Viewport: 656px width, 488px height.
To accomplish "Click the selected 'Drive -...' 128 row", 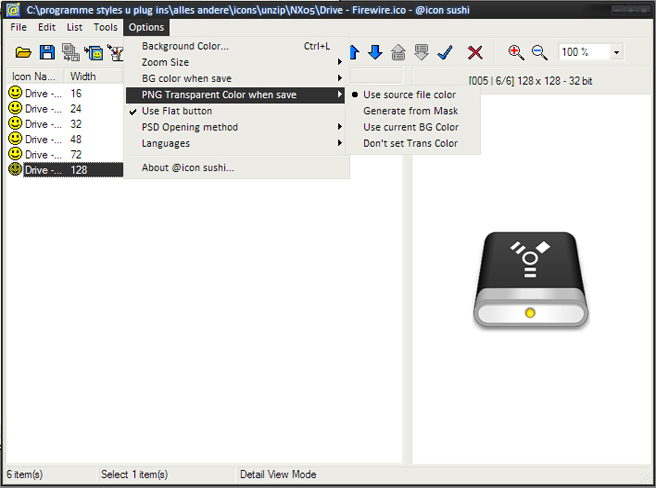I will [x=65, y=170].
